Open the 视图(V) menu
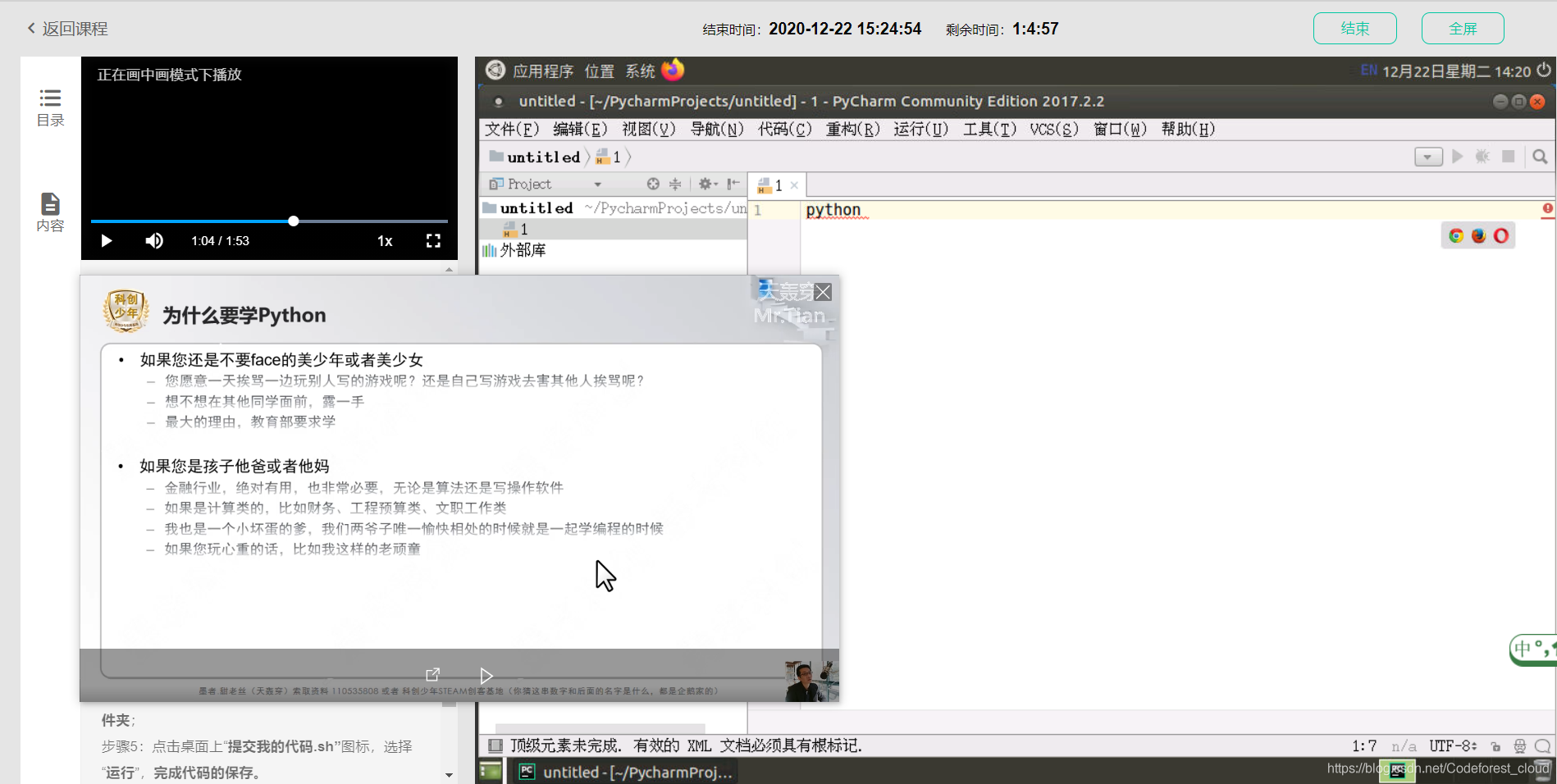The width and height of the screenshot is (1557, 784). [x=648, y=130]
